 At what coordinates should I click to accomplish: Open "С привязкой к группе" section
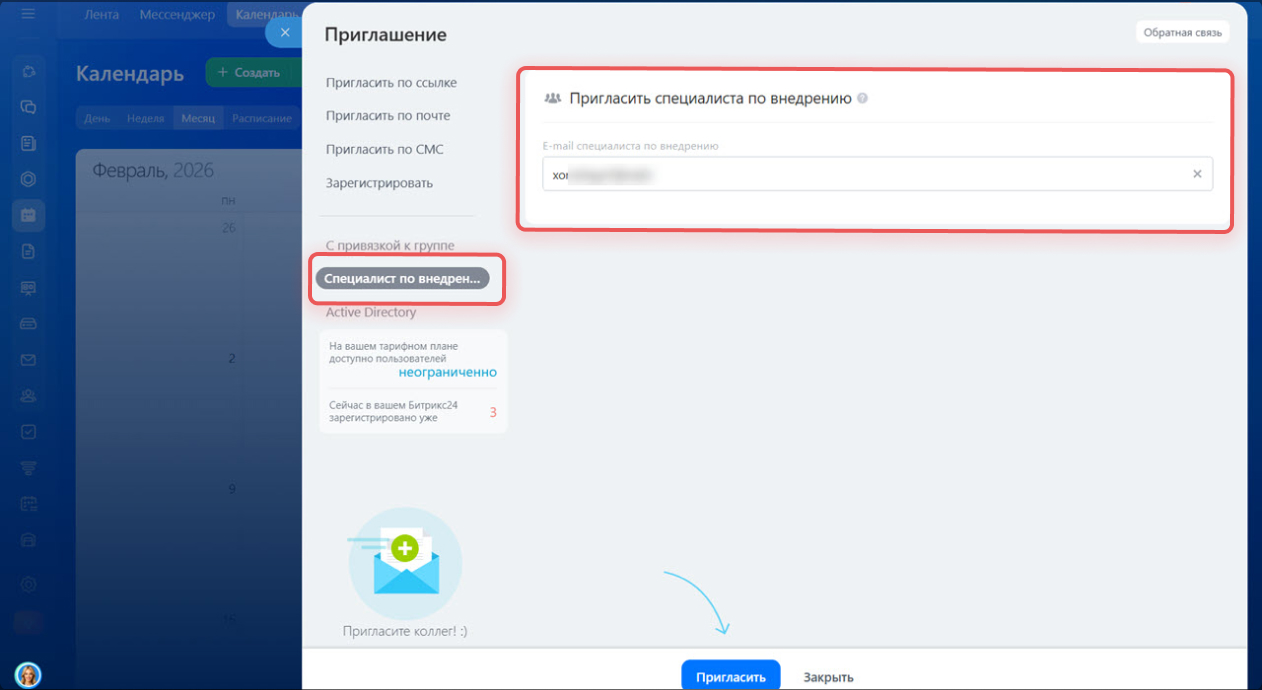pos(390,245)
